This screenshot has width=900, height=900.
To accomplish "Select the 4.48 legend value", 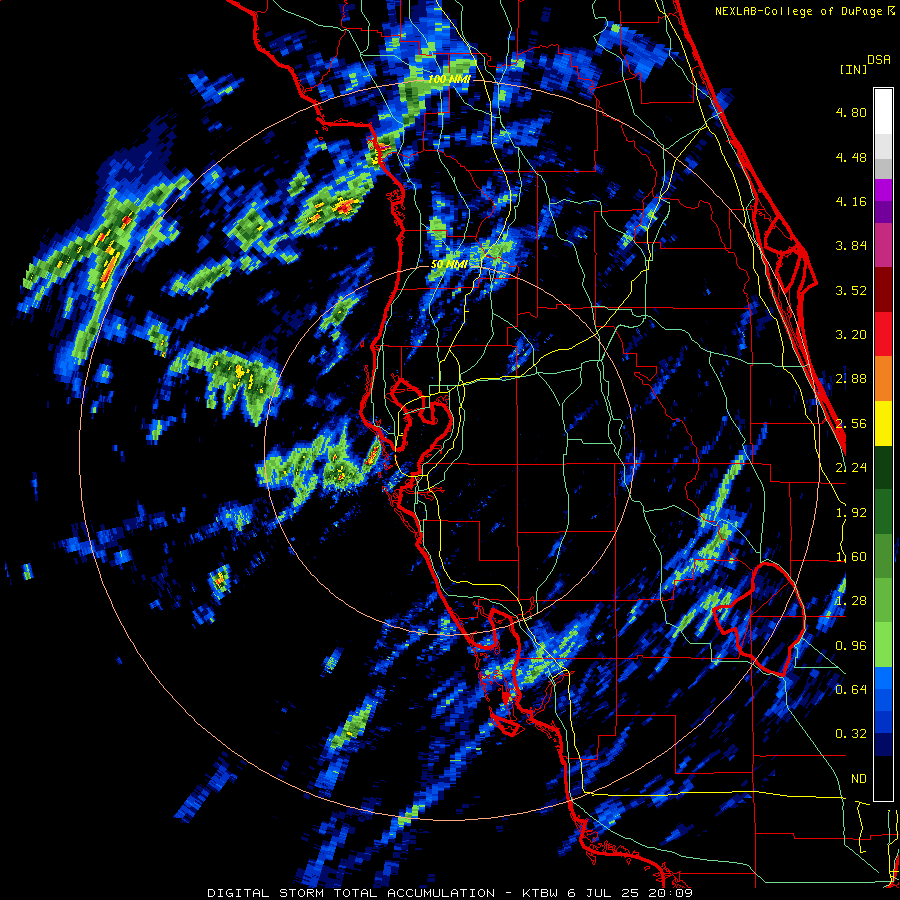I will pos(851,157).
